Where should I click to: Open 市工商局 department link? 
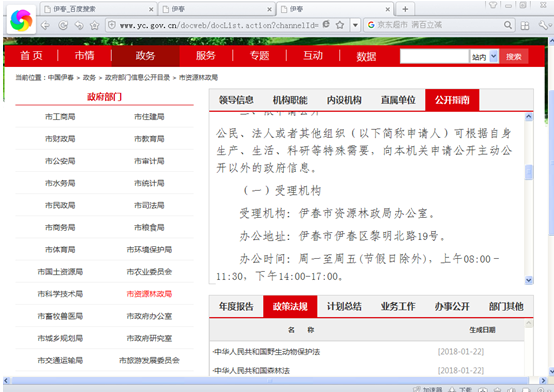pyautogui.click(x=60, y=117)
